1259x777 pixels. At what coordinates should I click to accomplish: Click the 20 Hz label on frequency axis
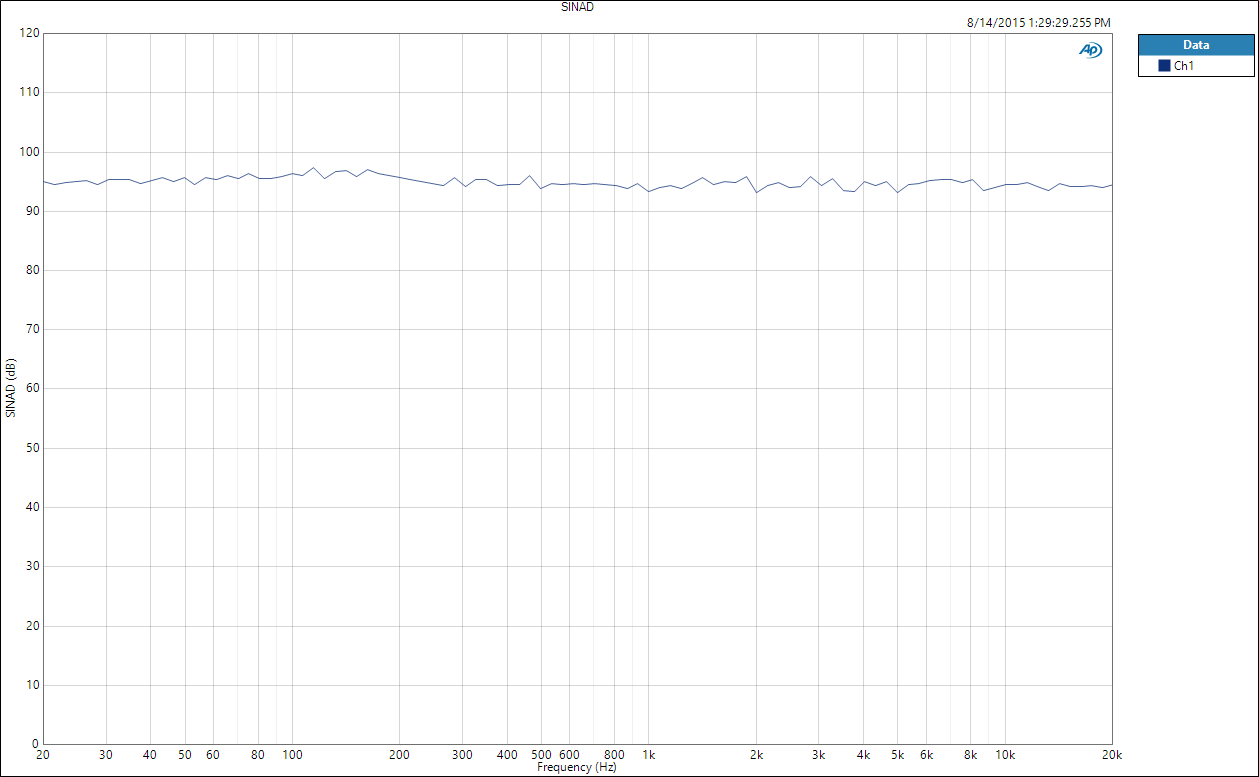pyautogui.click(x=43, y=755)
